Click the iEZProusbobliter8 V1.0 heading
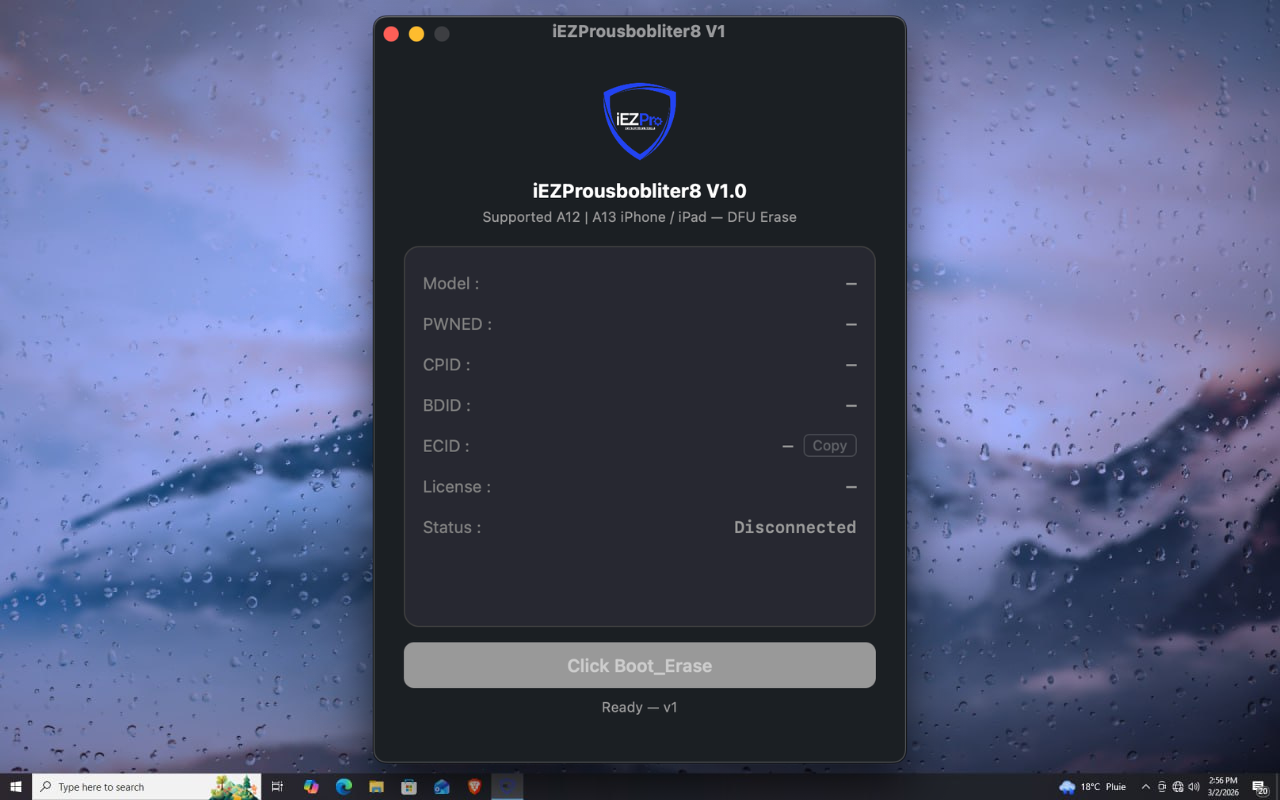Viewport: 1280px width, 800px height. tap(639, 191)
